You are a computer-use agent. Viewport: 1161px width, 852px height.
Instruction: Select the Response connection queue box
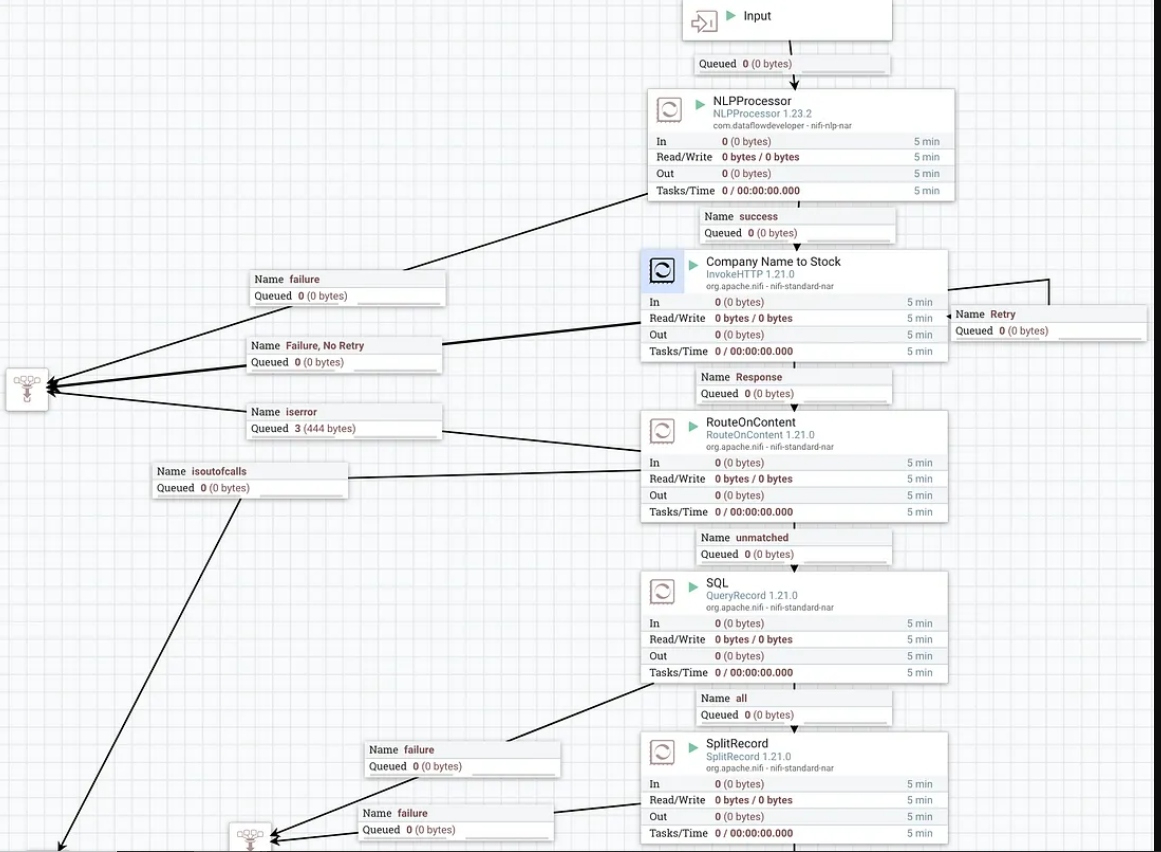tap(794, 386)
